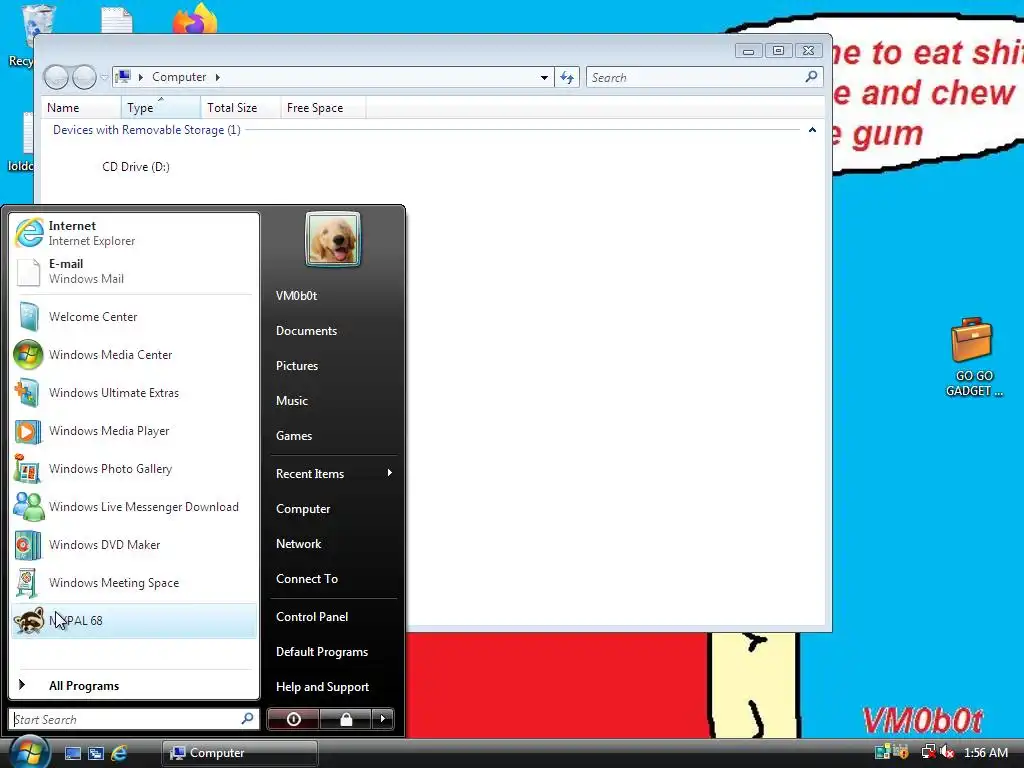Open Windows Mail E-mail entry

pos(134,271)
